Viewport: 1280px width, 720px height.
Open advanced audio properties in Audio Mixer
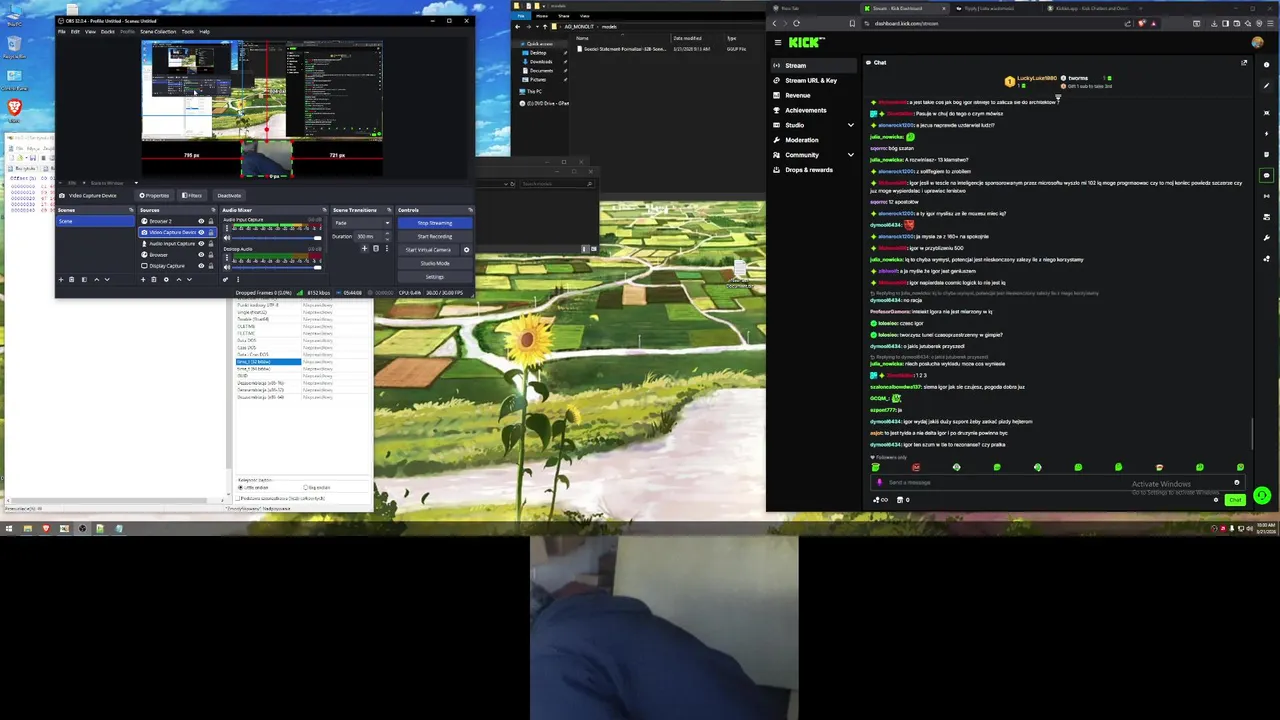tap(225, 279)
